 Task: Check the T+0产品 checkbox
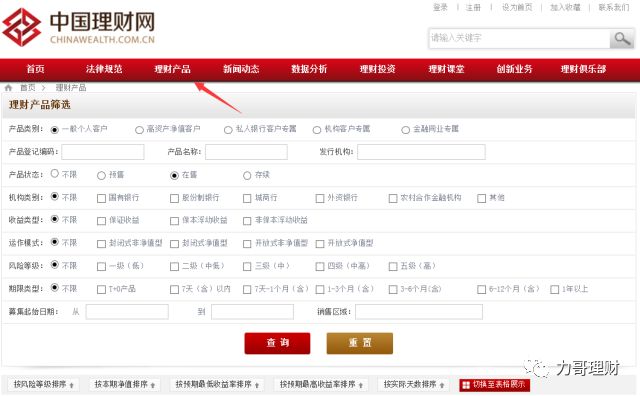coord(101,289)
